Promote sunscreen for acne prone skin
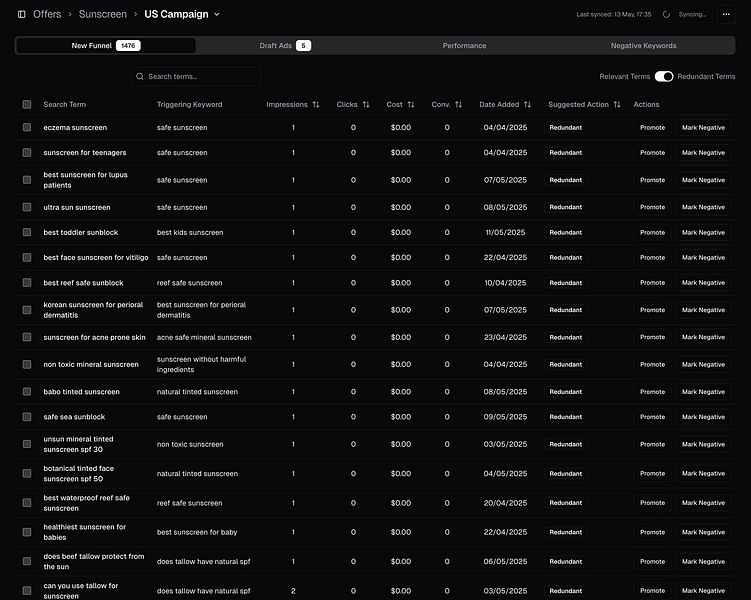This screenshot has width=751, height=600. (652, 337)
